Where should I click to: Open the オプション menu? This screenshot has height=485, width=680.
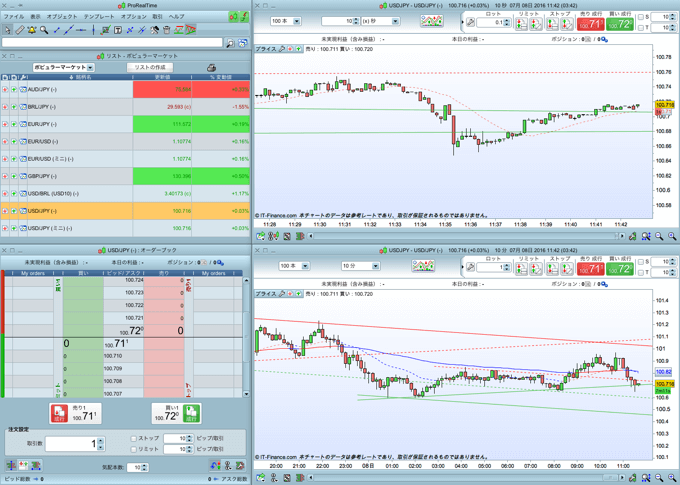point(134,16)
